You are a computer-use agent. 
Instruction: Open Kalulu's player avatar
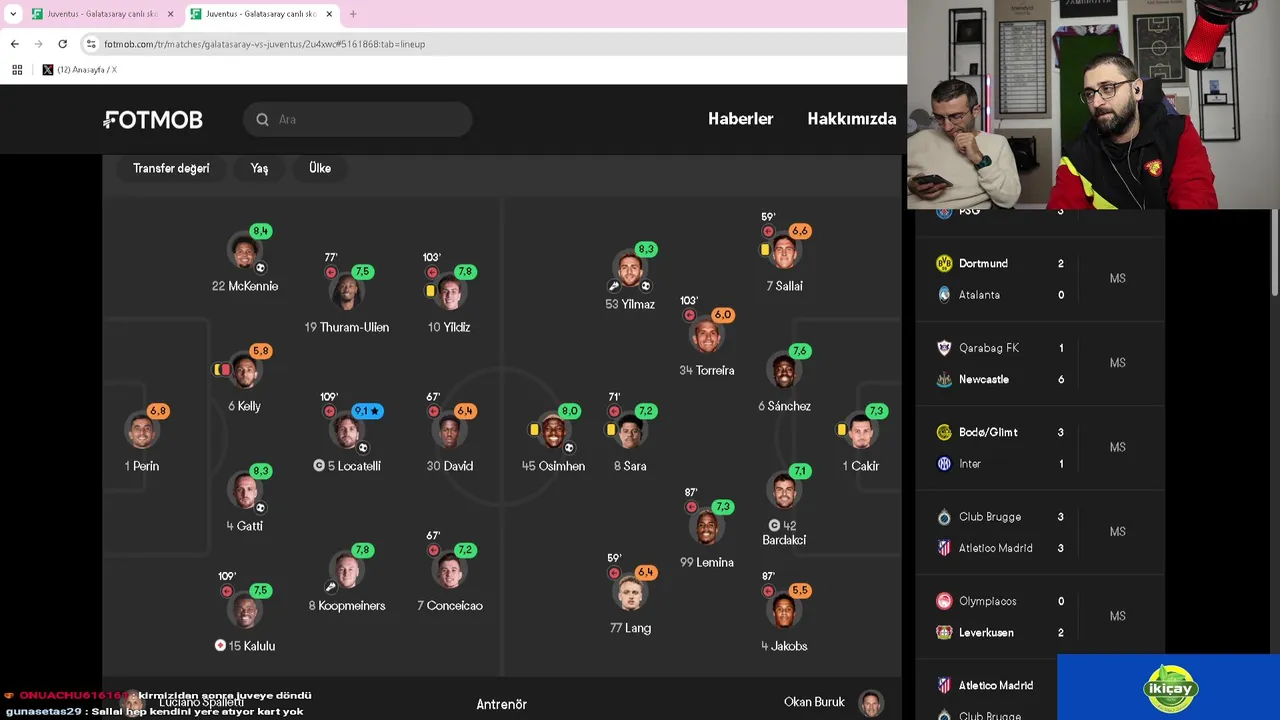pos(245,611)
